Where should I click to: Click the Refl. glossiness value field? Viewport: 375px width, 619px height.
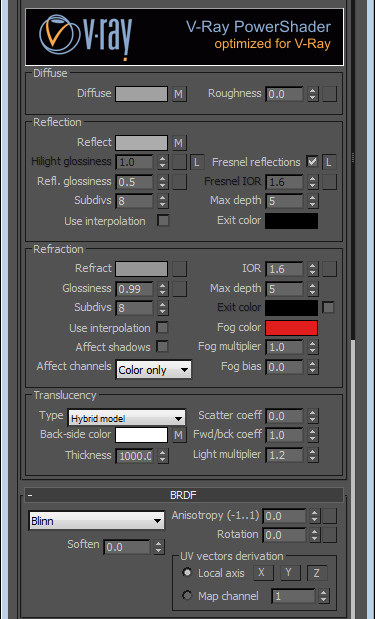(x=134, y=182)
